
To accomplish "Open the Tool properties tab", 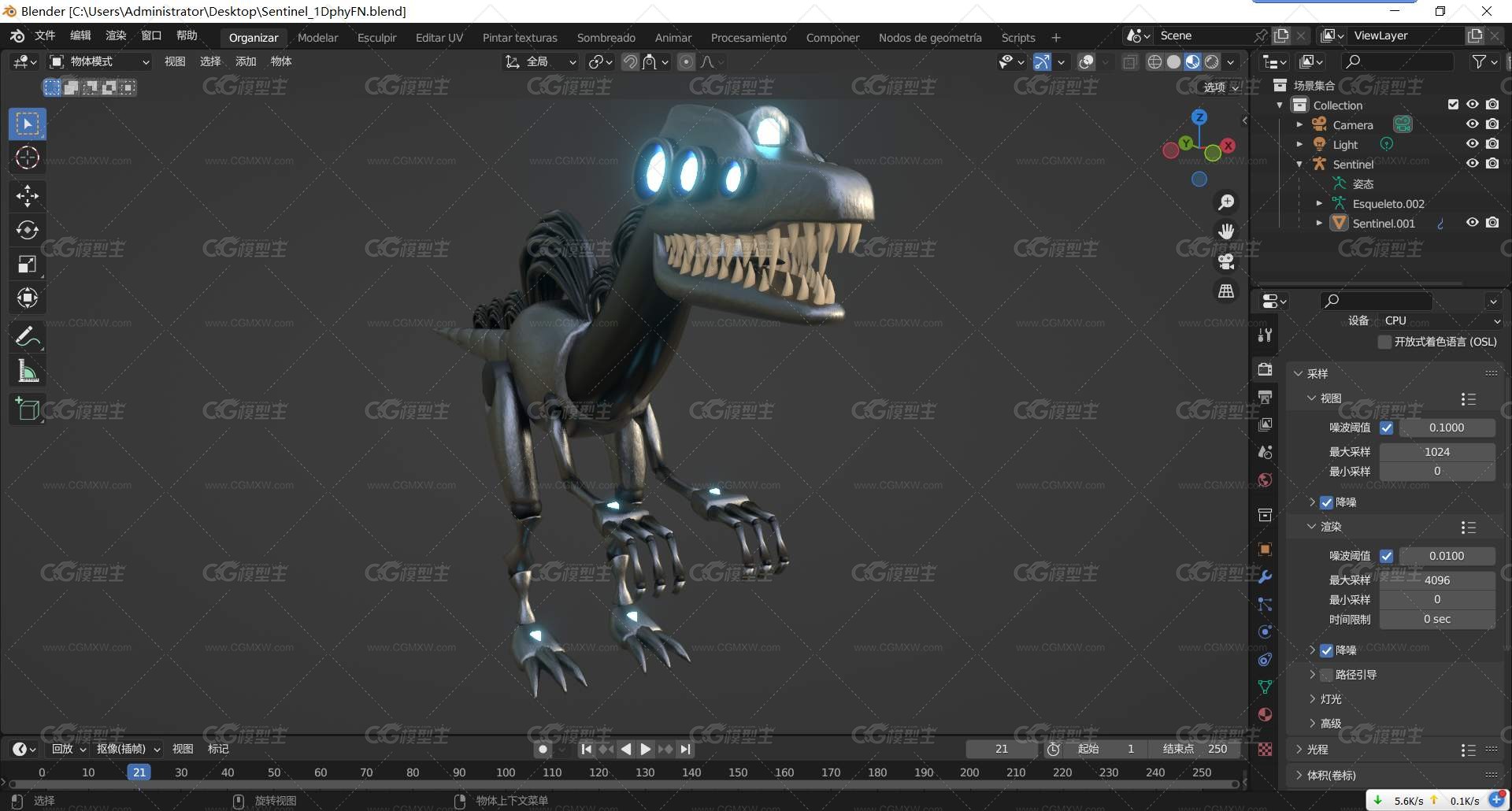I will (x=1265, y=335).
